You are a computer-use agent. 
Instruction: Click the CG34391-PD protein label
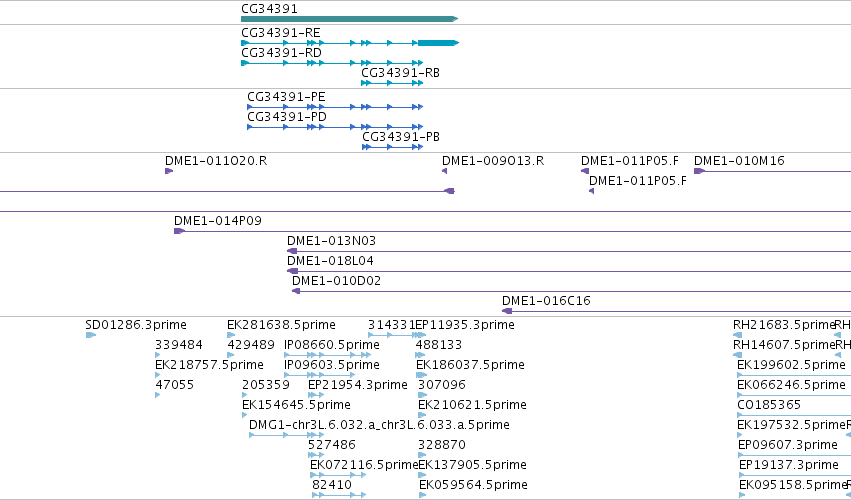287,117
